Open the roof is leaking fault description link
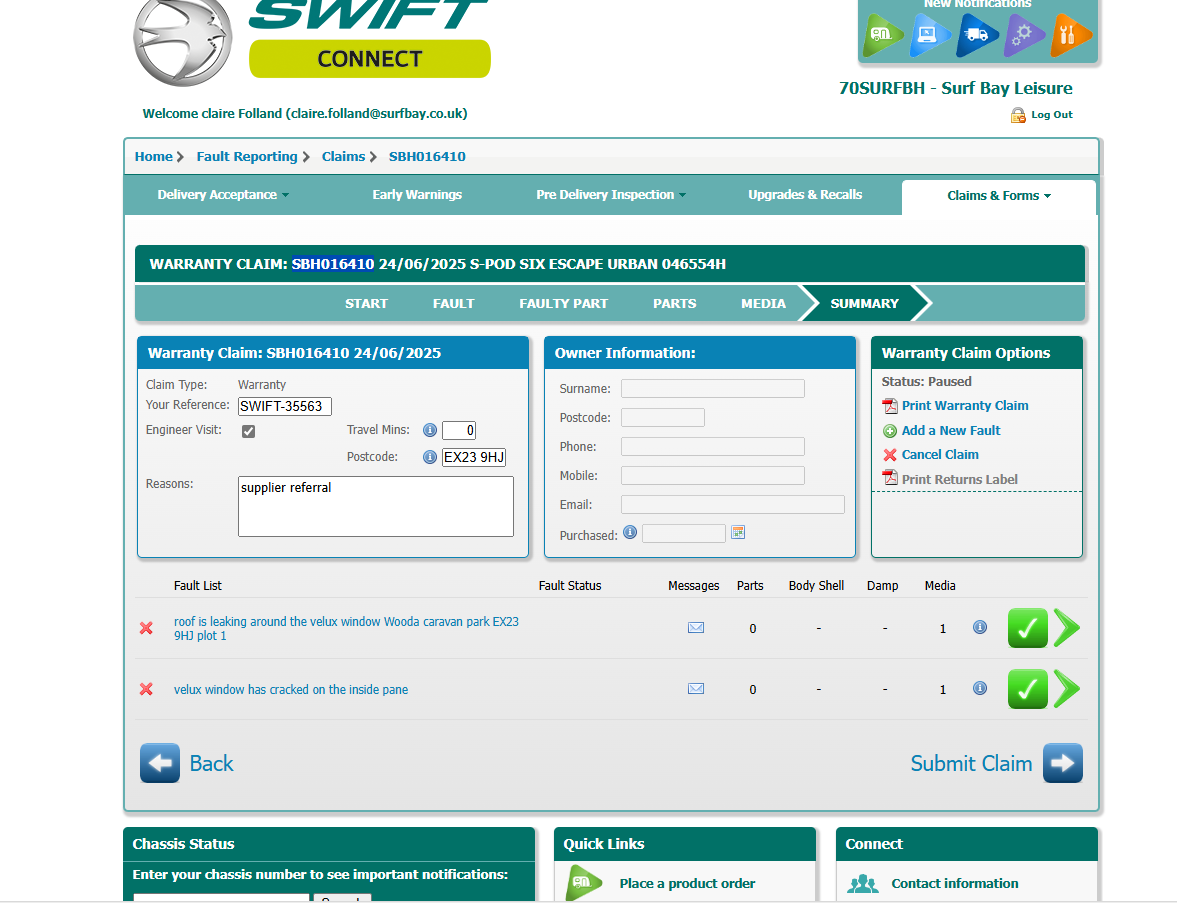The image size is (1177, 903). tap(346, 628)
